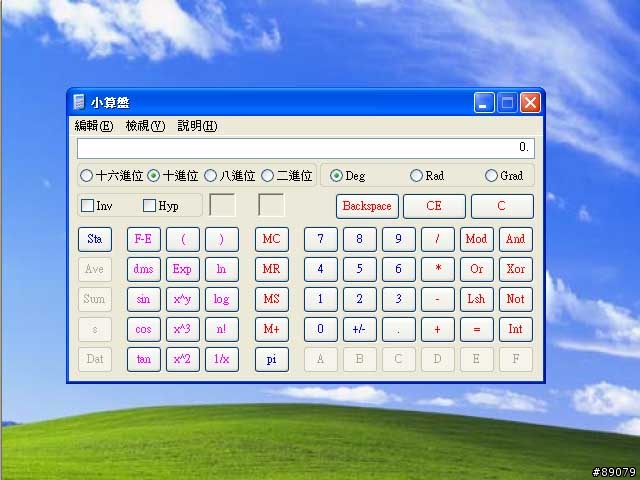Click the 1/x reciprocal button

[x=222, y=360]
